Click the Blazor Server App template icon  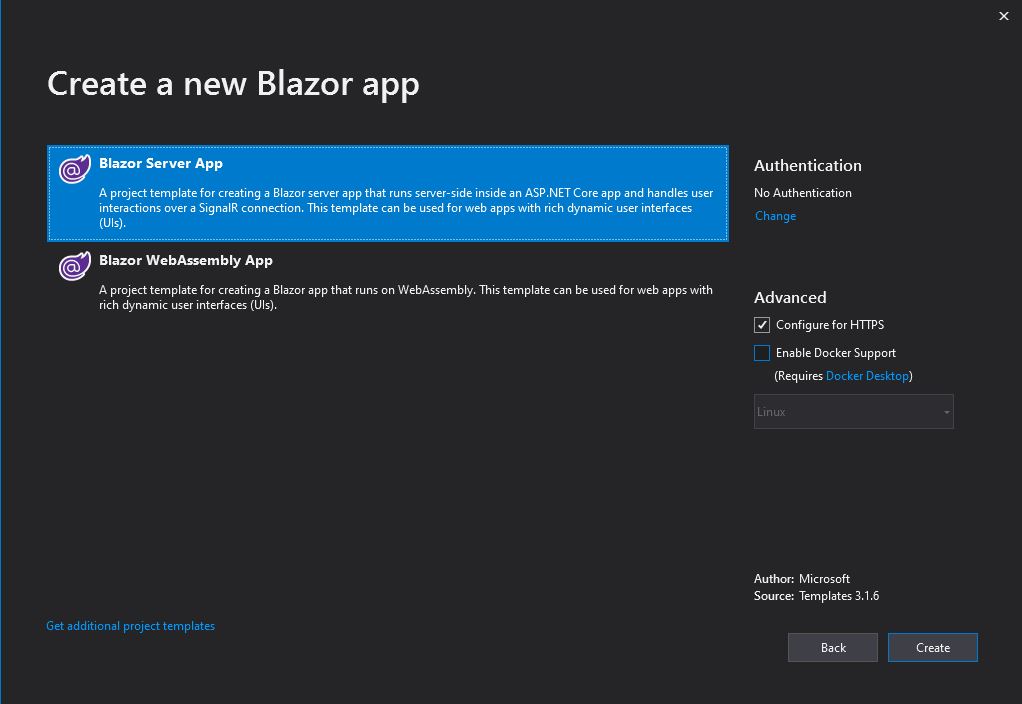tap(74, 170)
